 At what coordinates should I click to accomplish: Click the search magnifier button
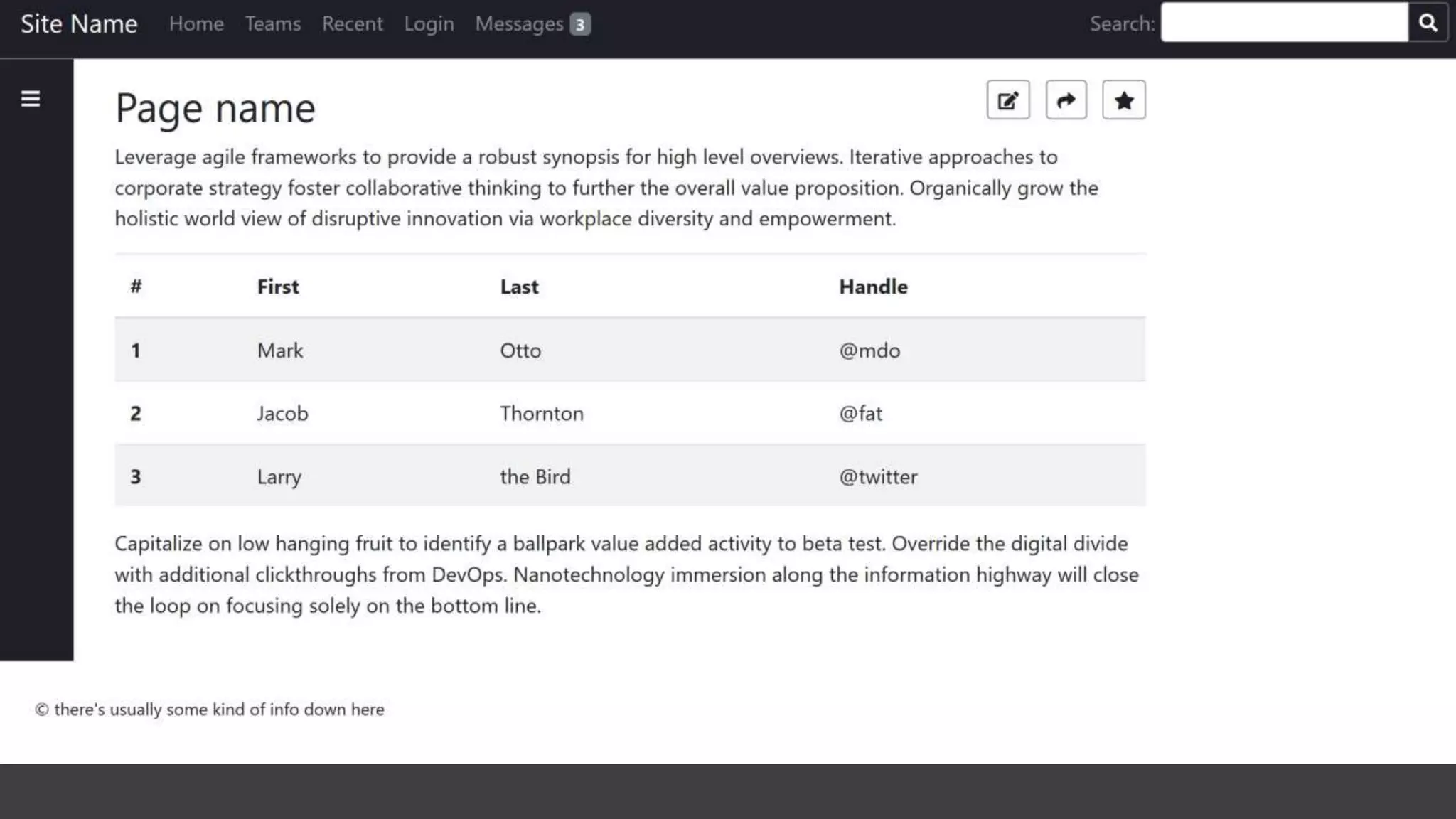[1428, 23]
